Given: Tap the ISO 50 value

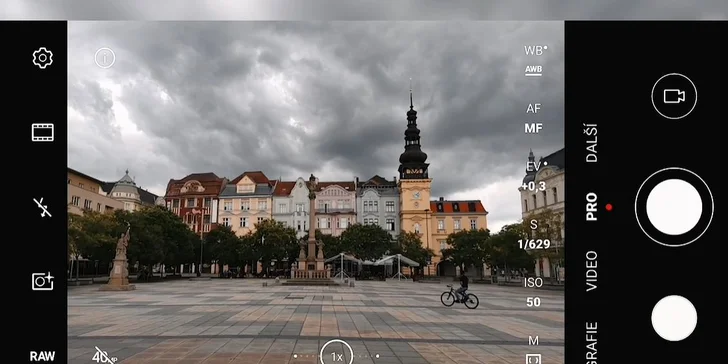Looking at the screenshot, I should [x=533, y=302].
